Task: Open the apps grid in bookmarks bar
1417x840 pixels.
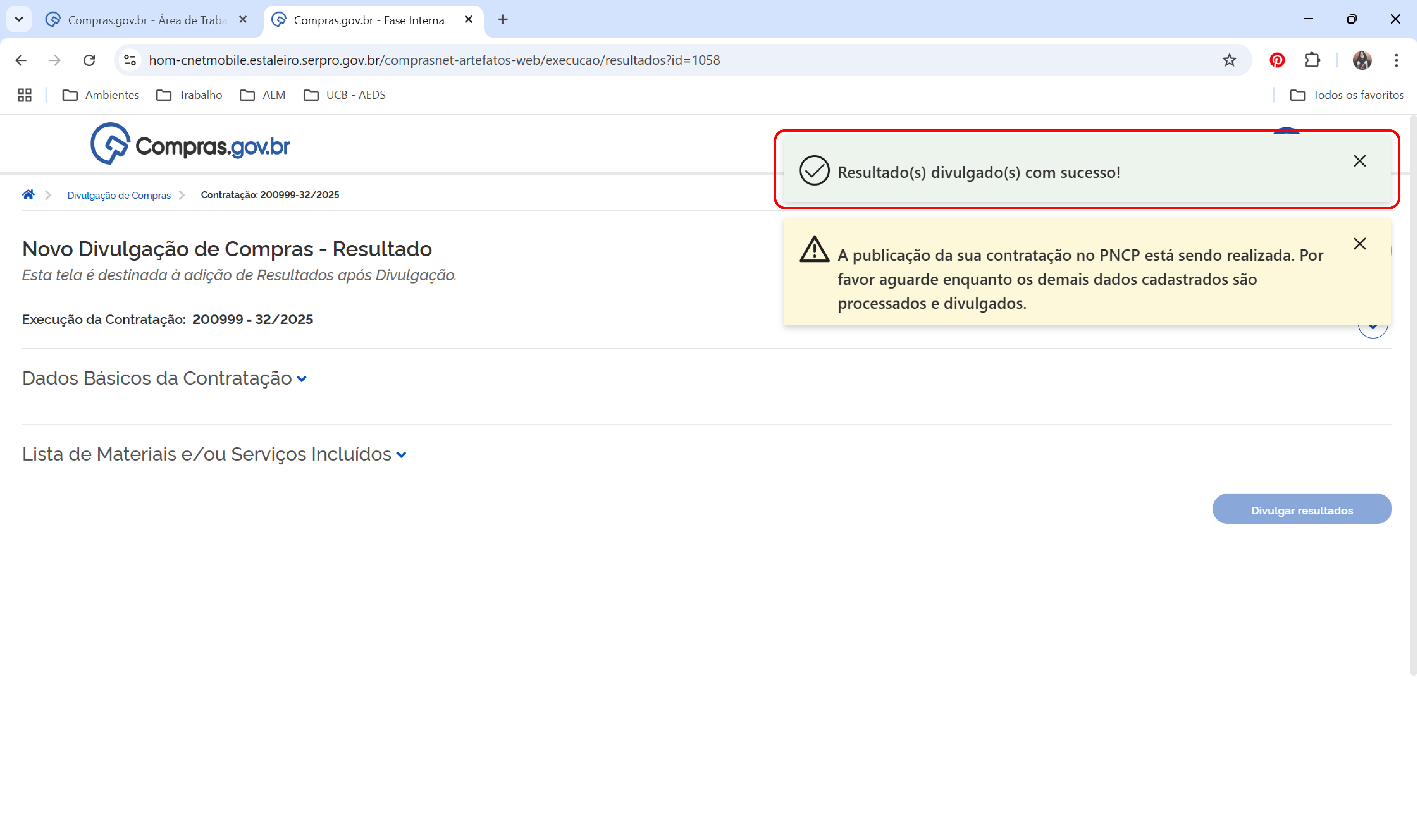Action: 24,95
